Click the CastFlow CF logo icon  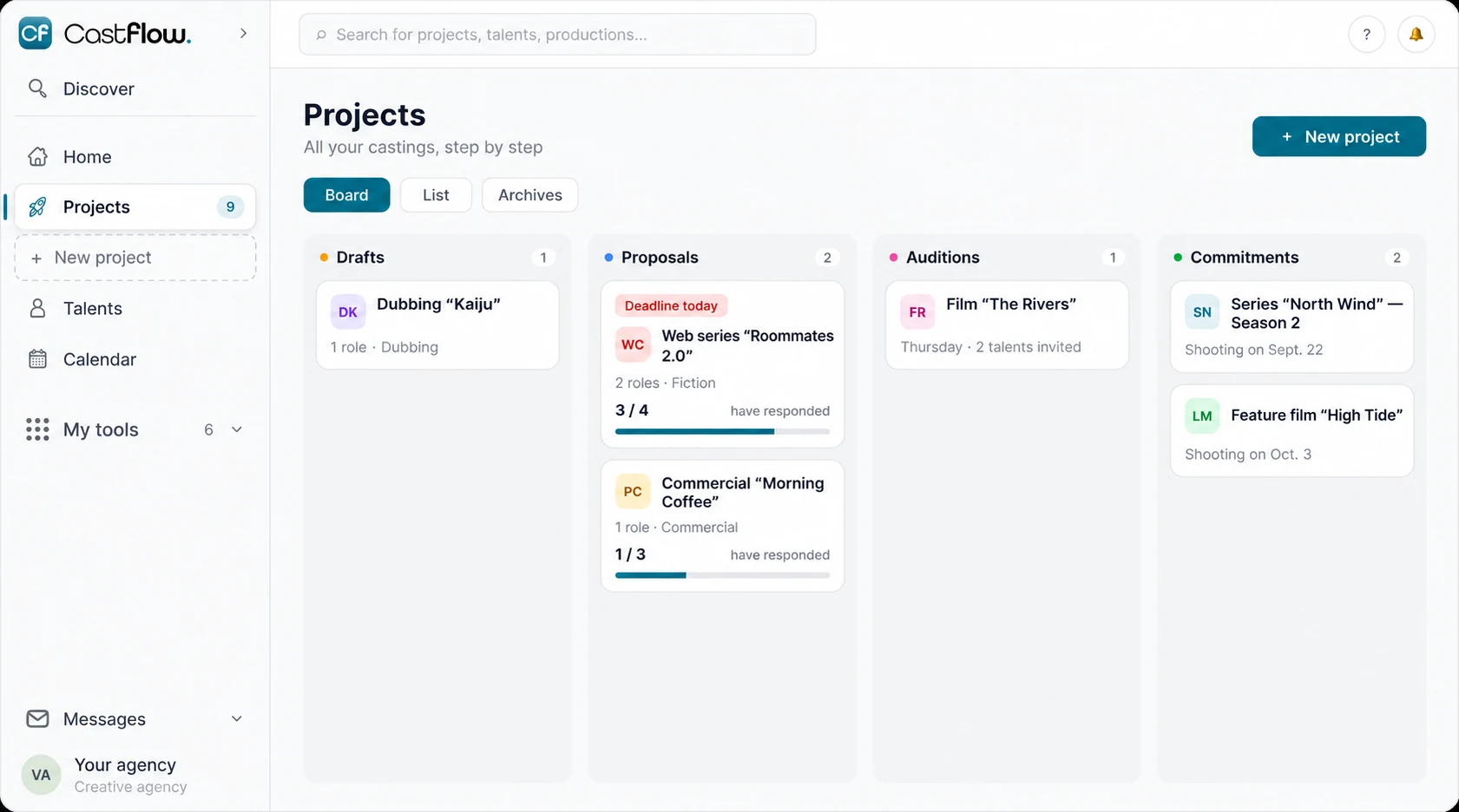click(36, 33)
